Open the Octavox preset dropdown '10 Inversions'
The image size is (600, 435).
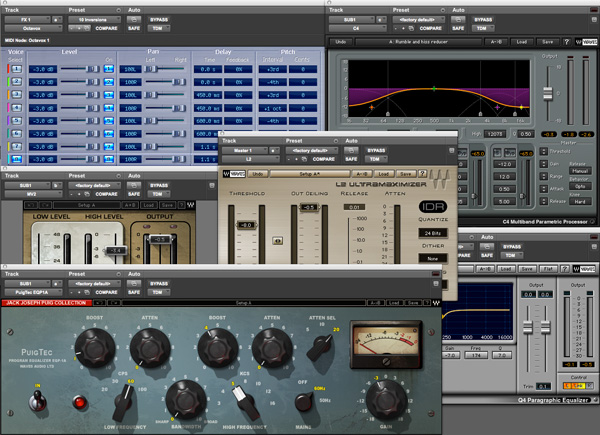point(95,19)
